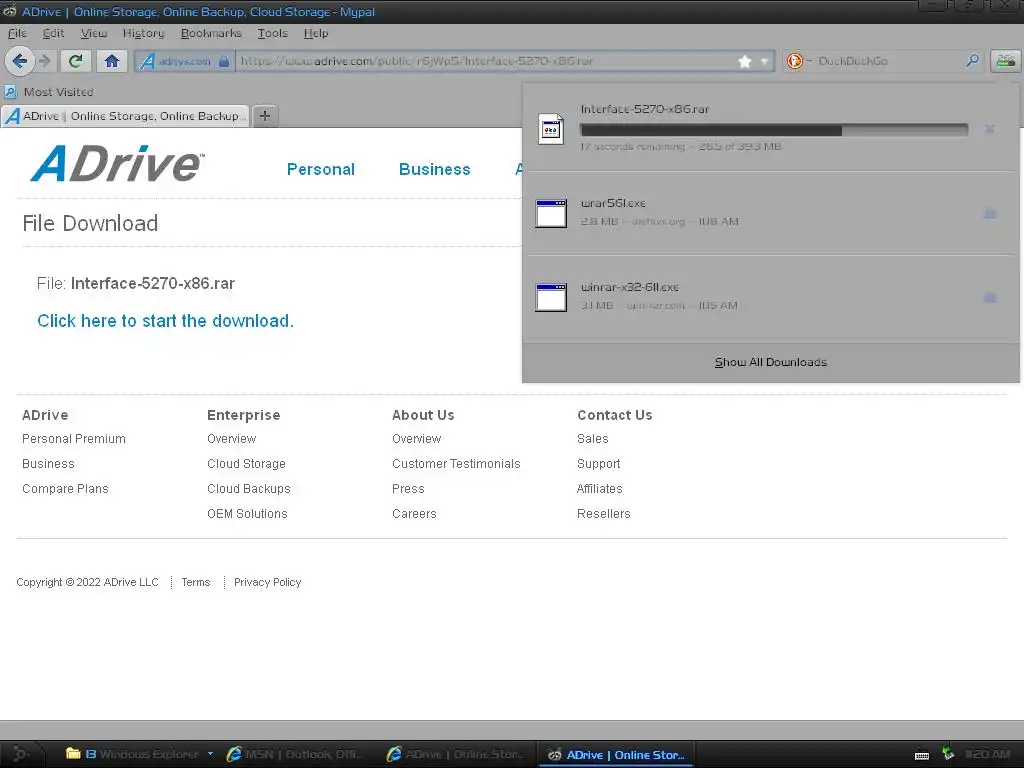Click the Forward arrow navigation button
This screenshot has width=1024, height=768.
(44, 61)
